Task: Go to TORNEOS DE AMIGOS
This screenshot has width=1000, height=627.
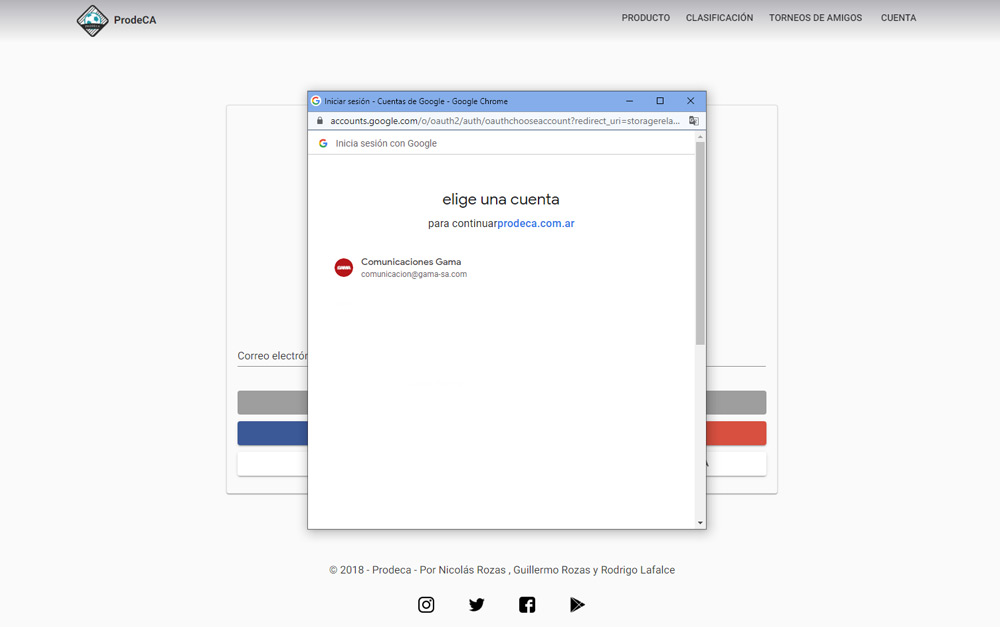Action: coord(815,18)
